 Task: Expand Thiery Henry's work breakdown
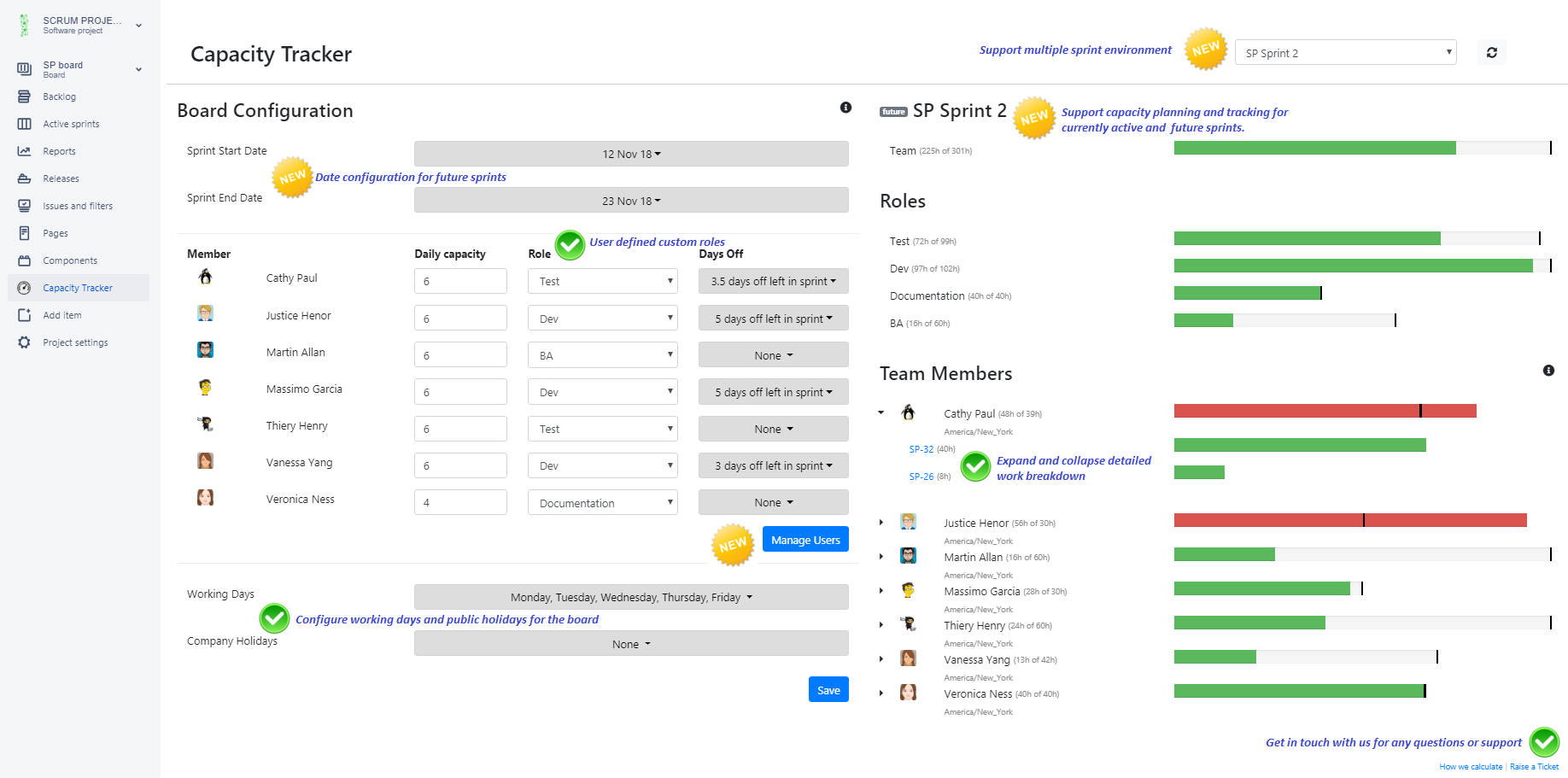pyautogui.click(x=881, y=624)
